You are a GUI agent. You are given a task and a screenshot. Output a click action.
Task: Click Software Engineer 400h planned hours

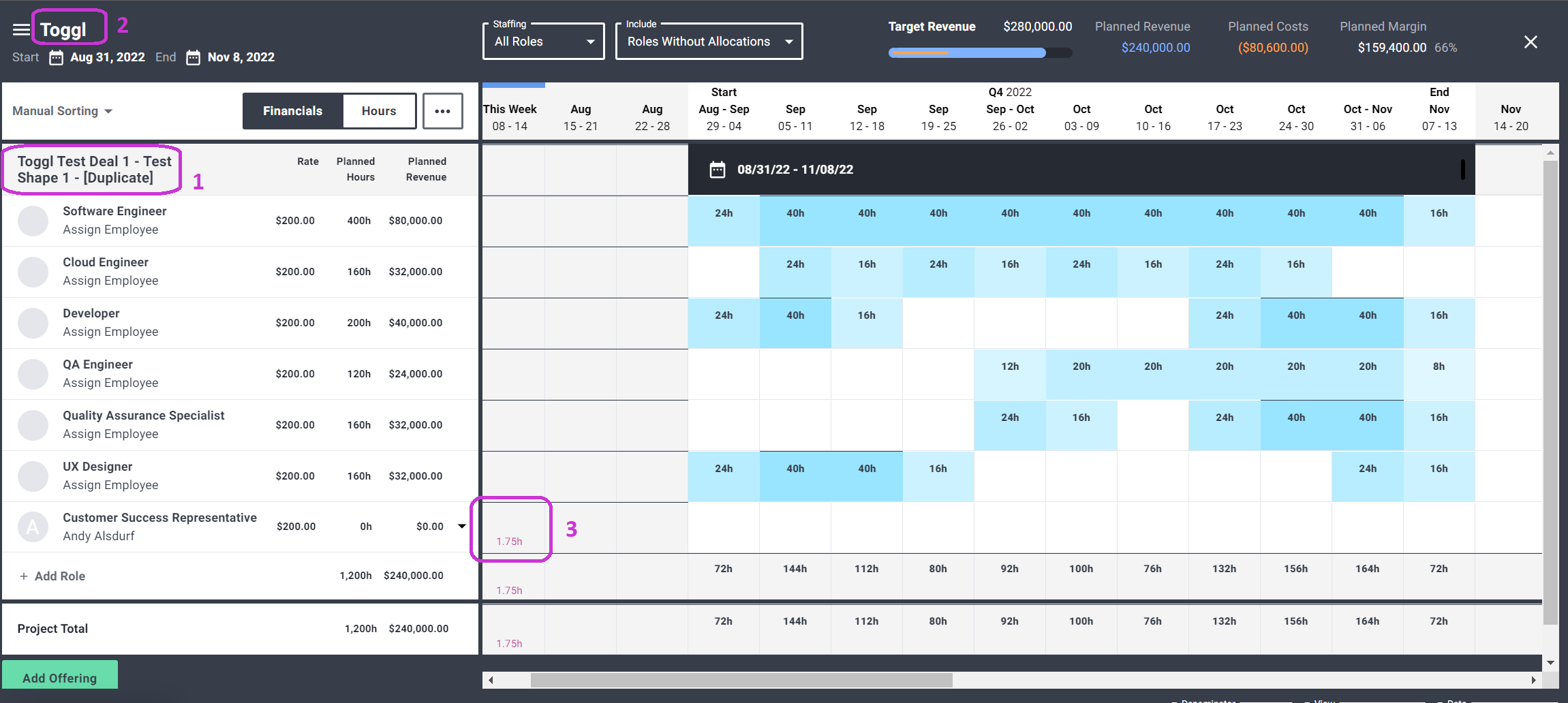(x=359, y=221)
